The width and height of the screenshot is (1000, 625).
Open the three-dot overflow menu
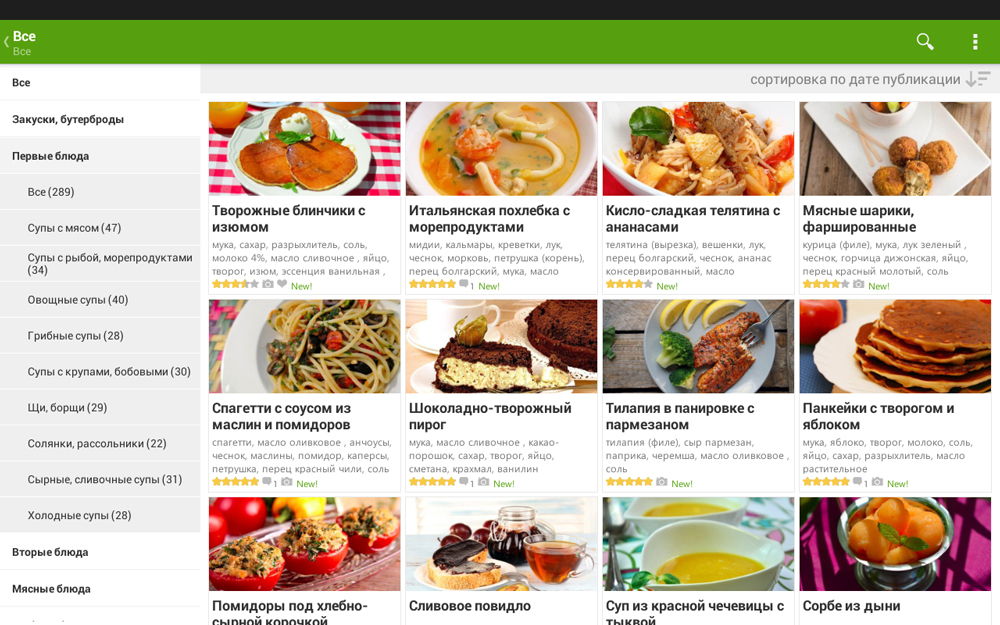pyautogui.click(x=974, y=41)
